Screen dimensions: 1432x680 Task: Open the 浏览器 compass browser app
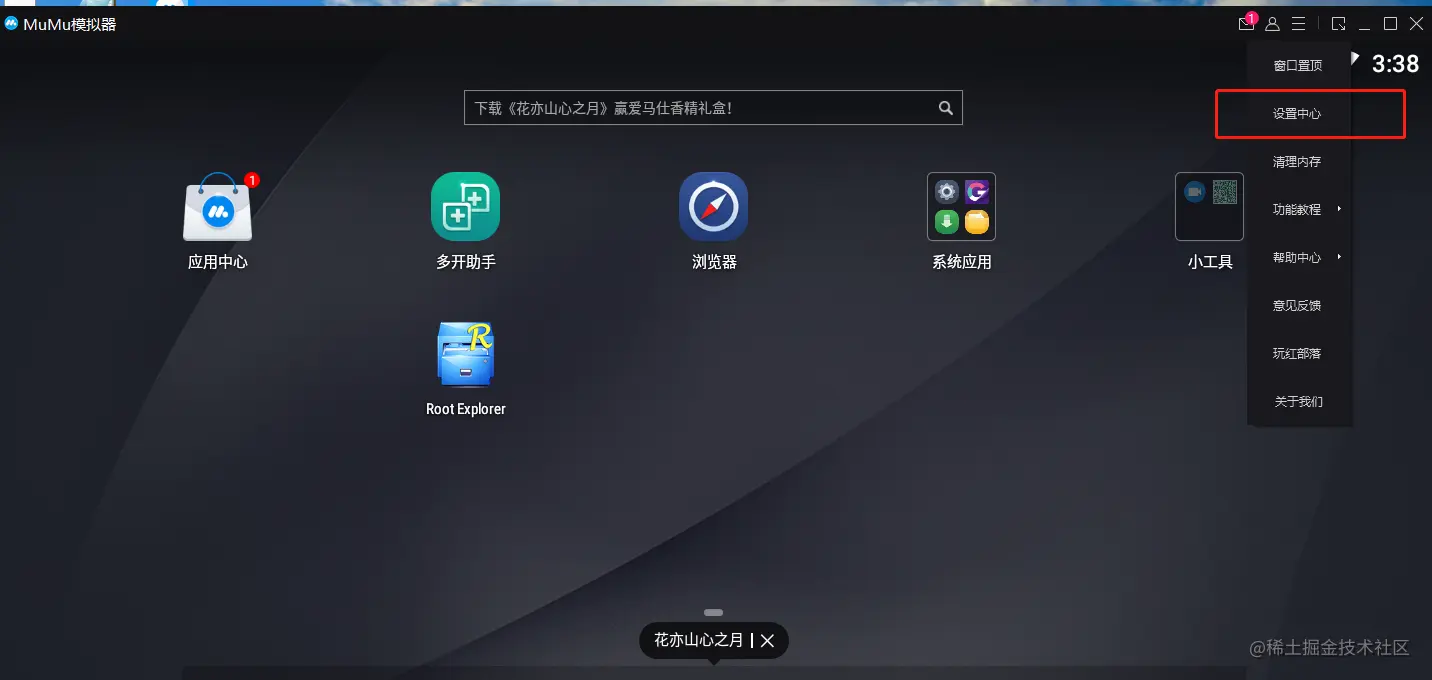pyautogui.click(x=713, y=207)
